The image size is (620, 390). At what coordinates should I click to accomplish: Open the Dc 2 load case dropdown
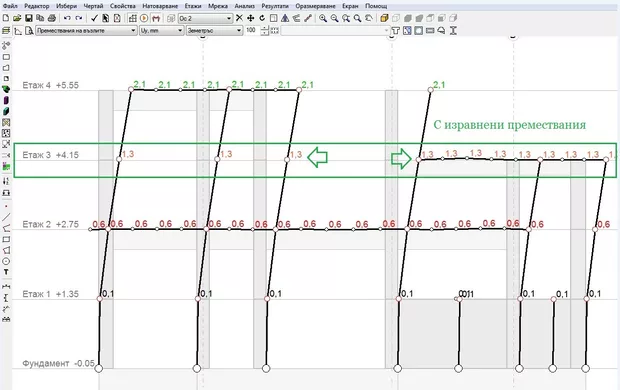pyautogui.click(x=205, y=19)
